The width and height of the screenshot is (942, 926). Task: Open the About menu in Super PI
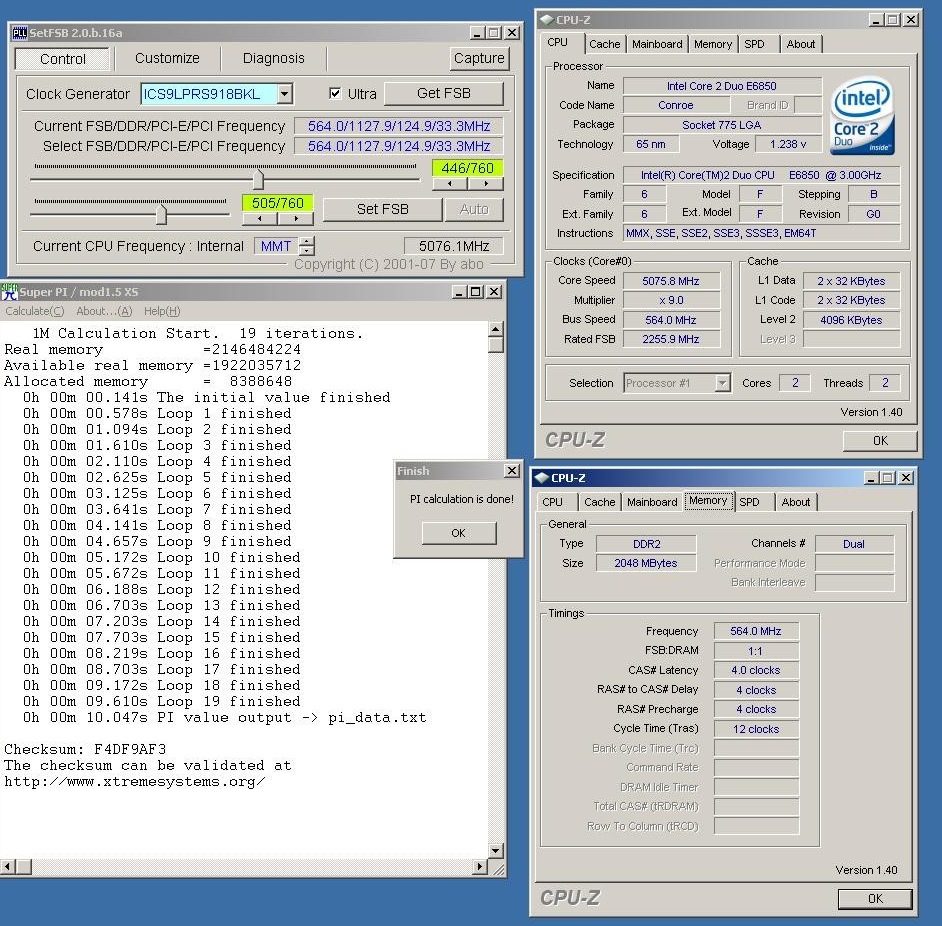pyautogui.click(x=104, y=311)
